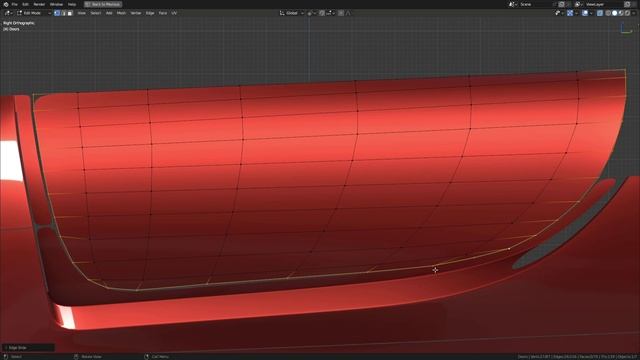
Task: Click the scene browse icon
Action: (x=513, y=4)
